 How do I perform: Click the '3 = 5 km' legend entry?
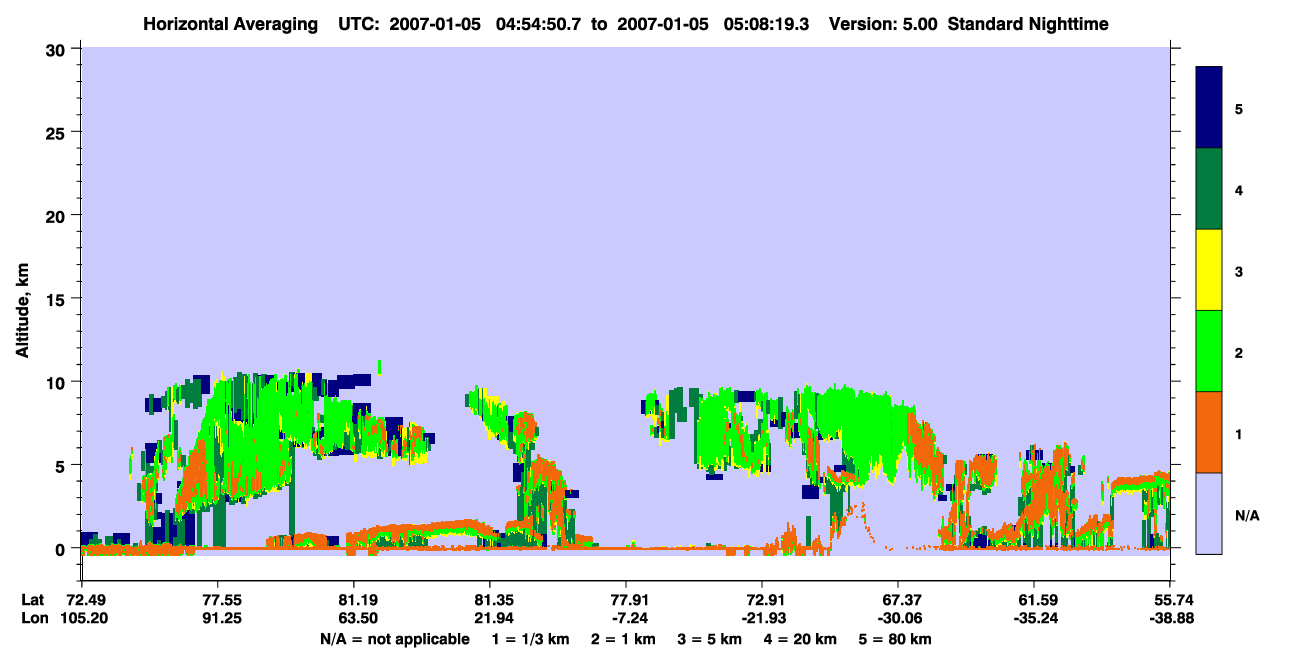710,639
